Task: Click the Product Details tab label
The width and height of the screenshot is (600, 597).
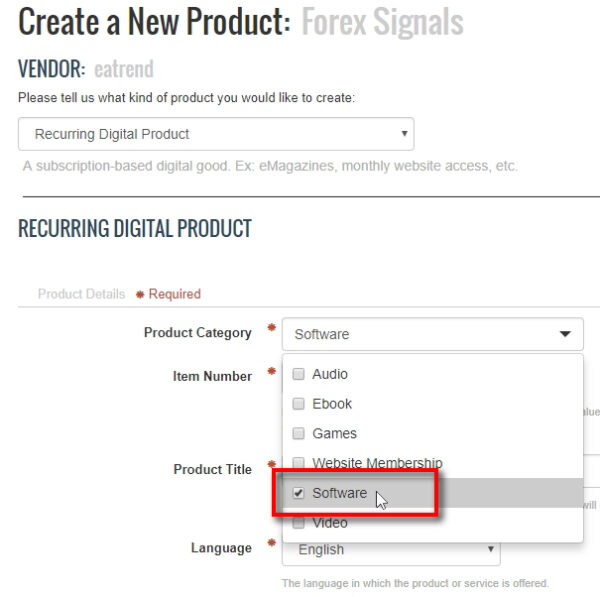Action: click(81, 294)
